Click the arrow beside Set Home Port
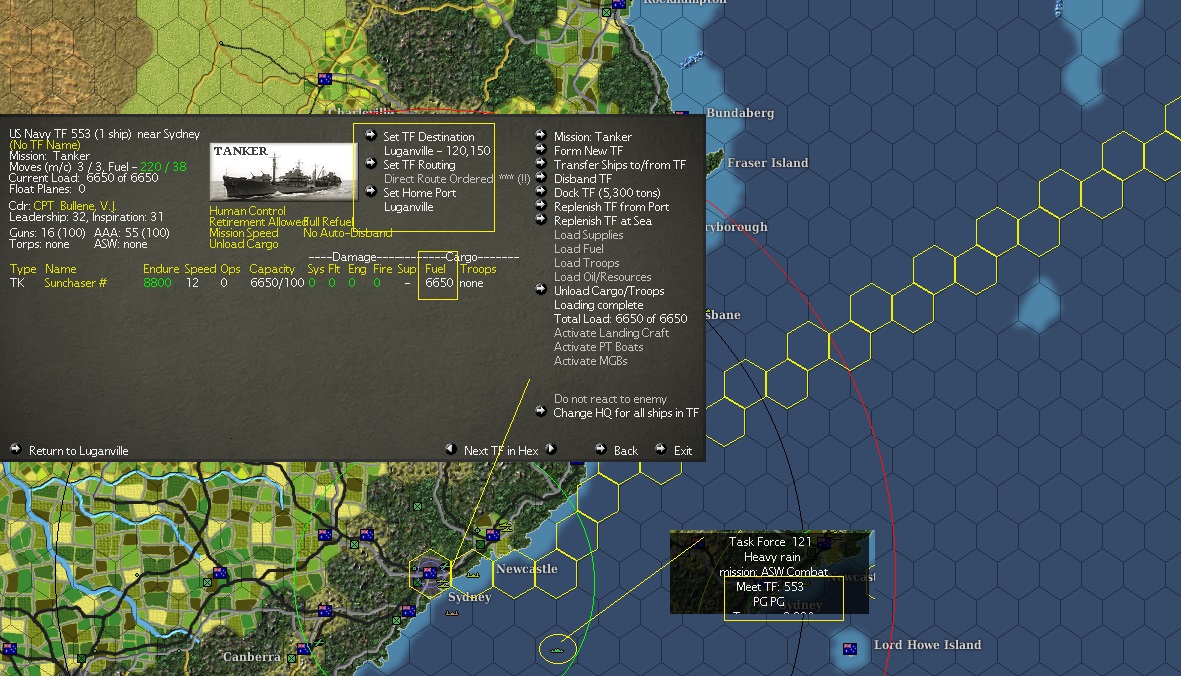Image resolution: width=1181 pixels, height=676 pixels. tap(371, 191)
